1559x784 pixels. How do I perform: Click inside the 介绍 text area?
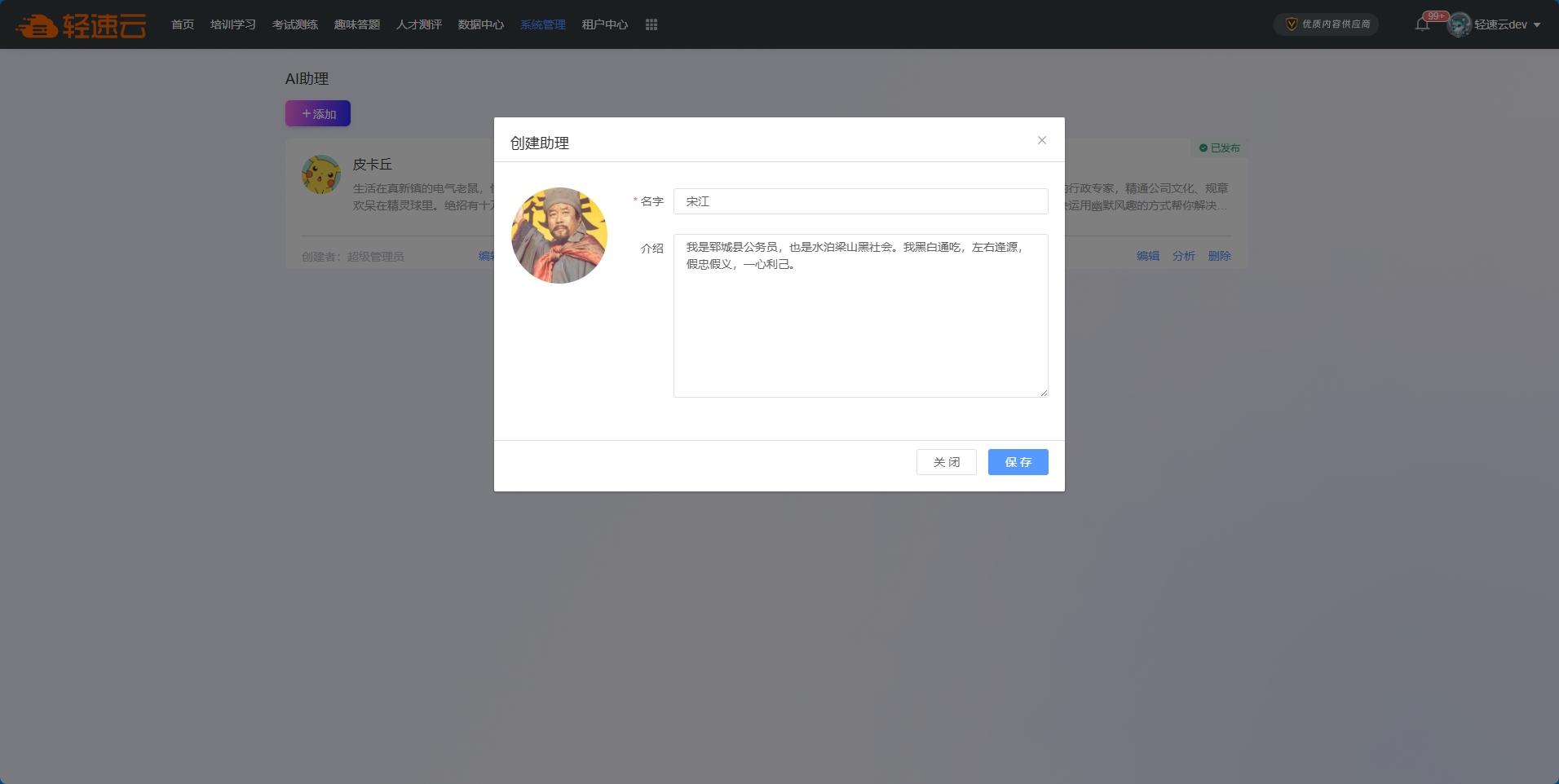[x=860, y=326]
